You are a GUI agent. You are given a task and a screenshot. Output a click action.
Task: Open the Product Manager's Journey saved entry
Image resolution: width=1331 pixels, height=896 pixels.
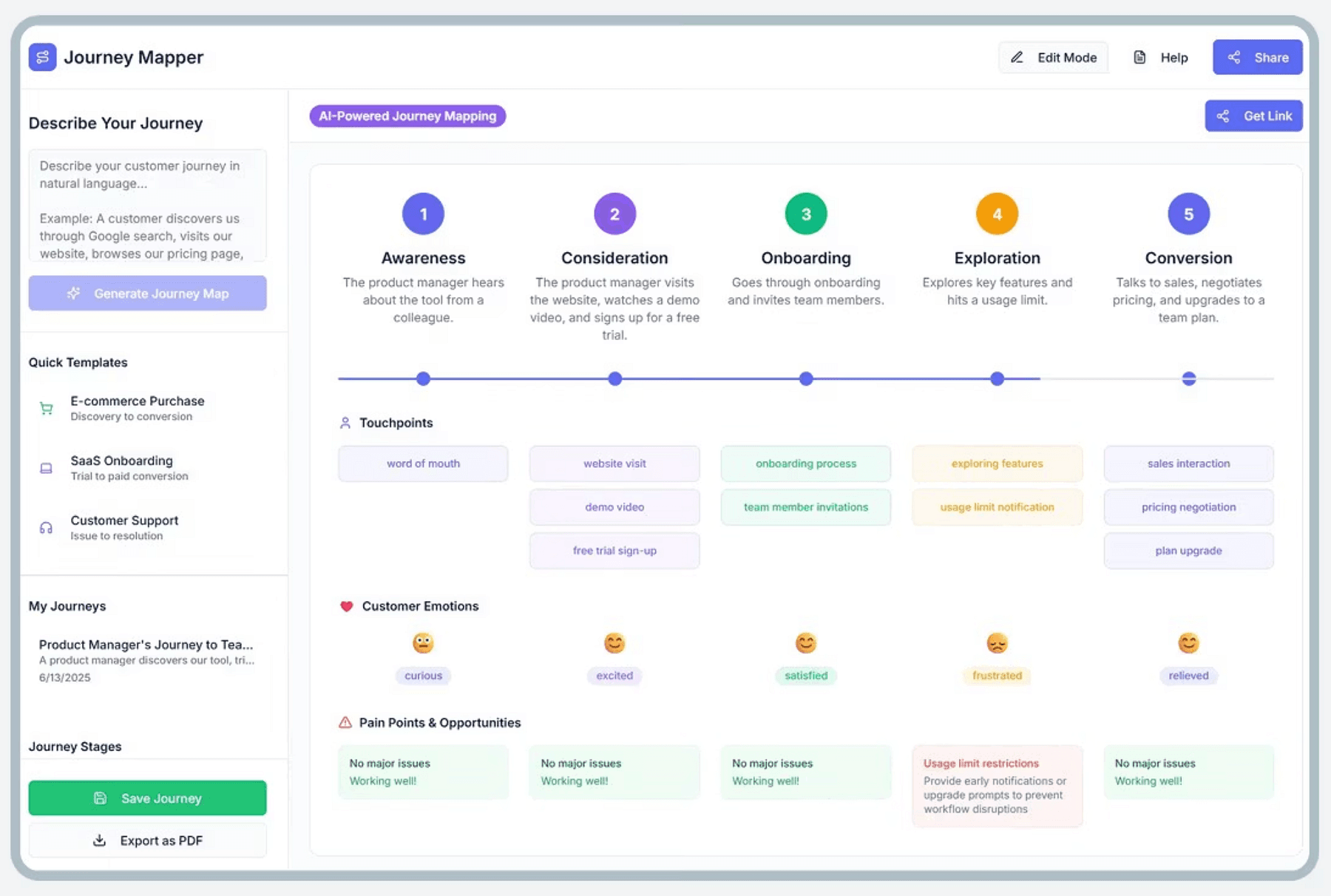146,659
